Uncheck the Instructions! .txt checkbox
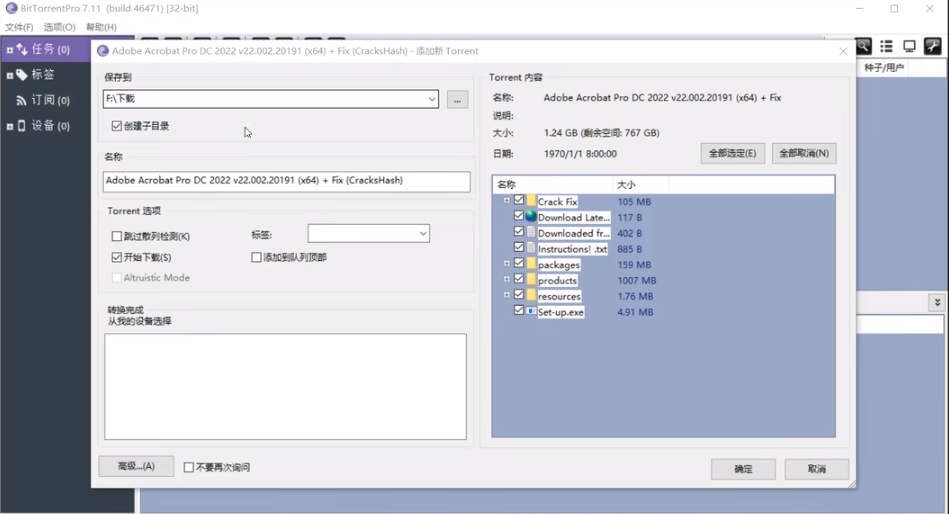This screenshot has height=514, width=949. pos(519,247)
